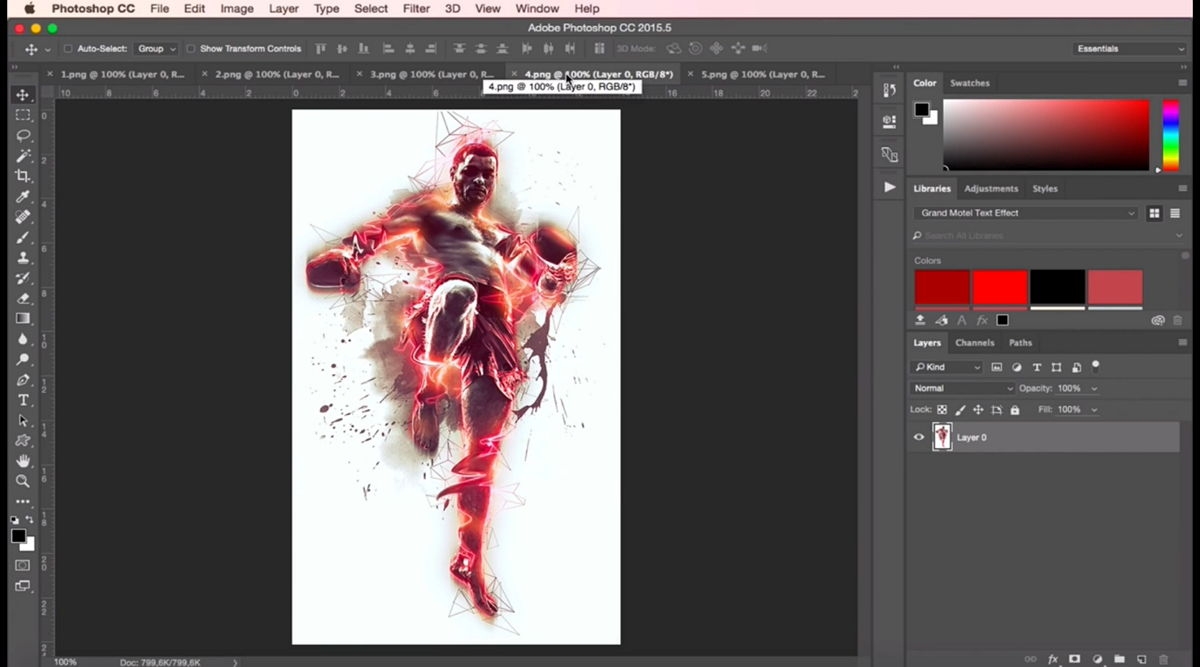
Task: Select the Move tool in toolbox
Action: click(22, 95)
